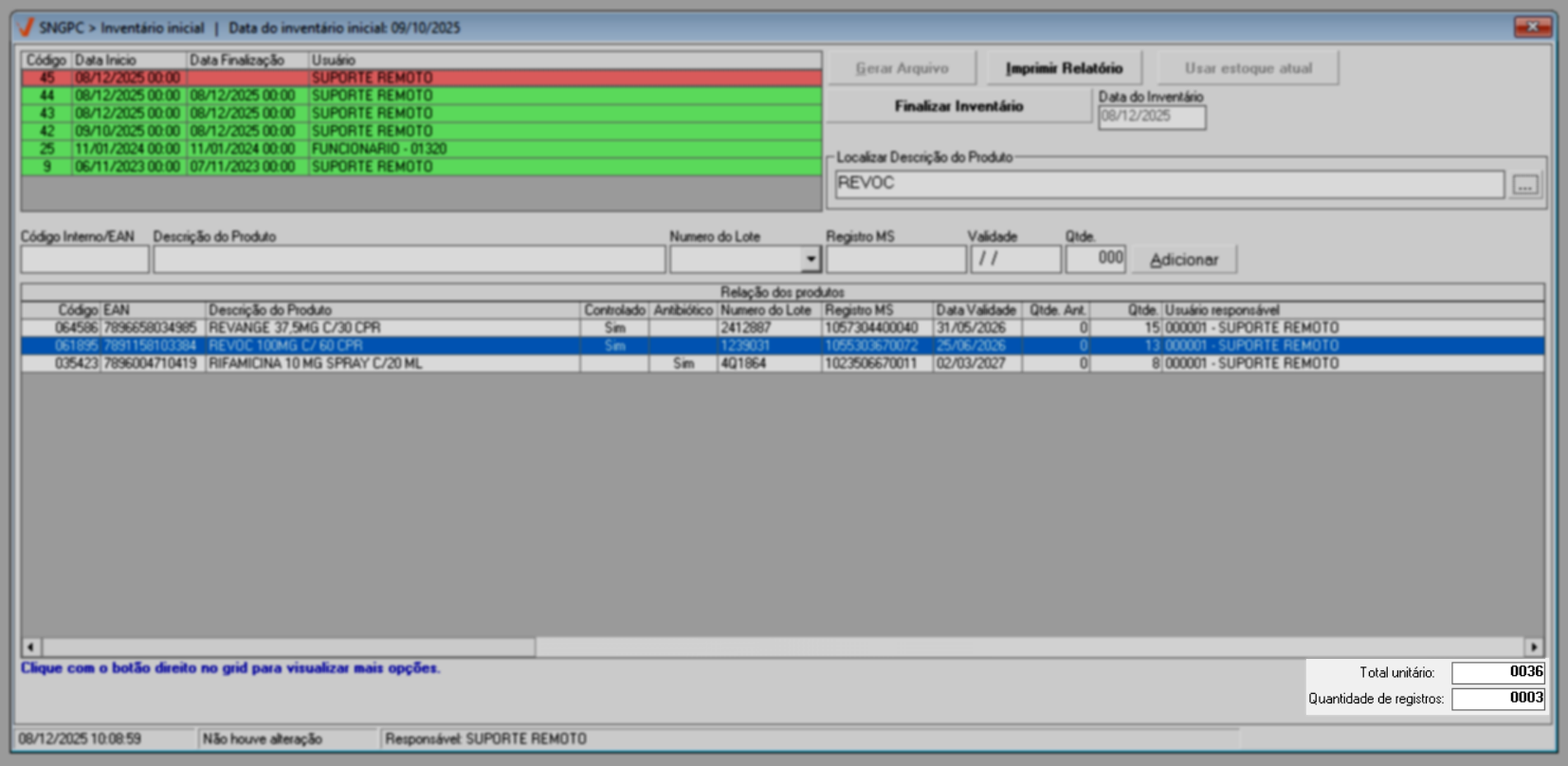Open the Numero do Lote dropdown

811,259
